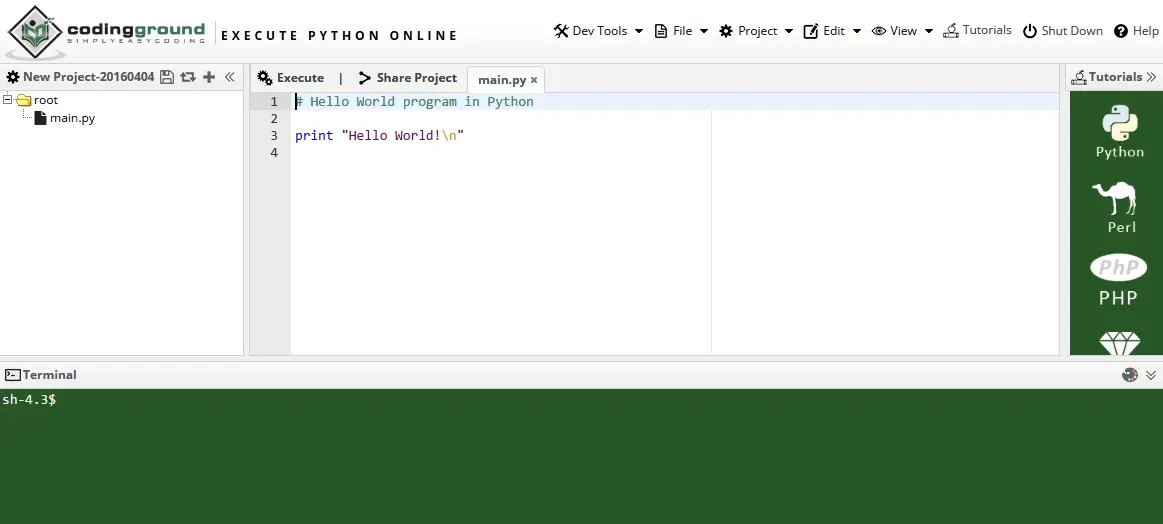Run code with Execute button
The width and height of the screenshot is (1163, 524).
click(x=291, y=78)
